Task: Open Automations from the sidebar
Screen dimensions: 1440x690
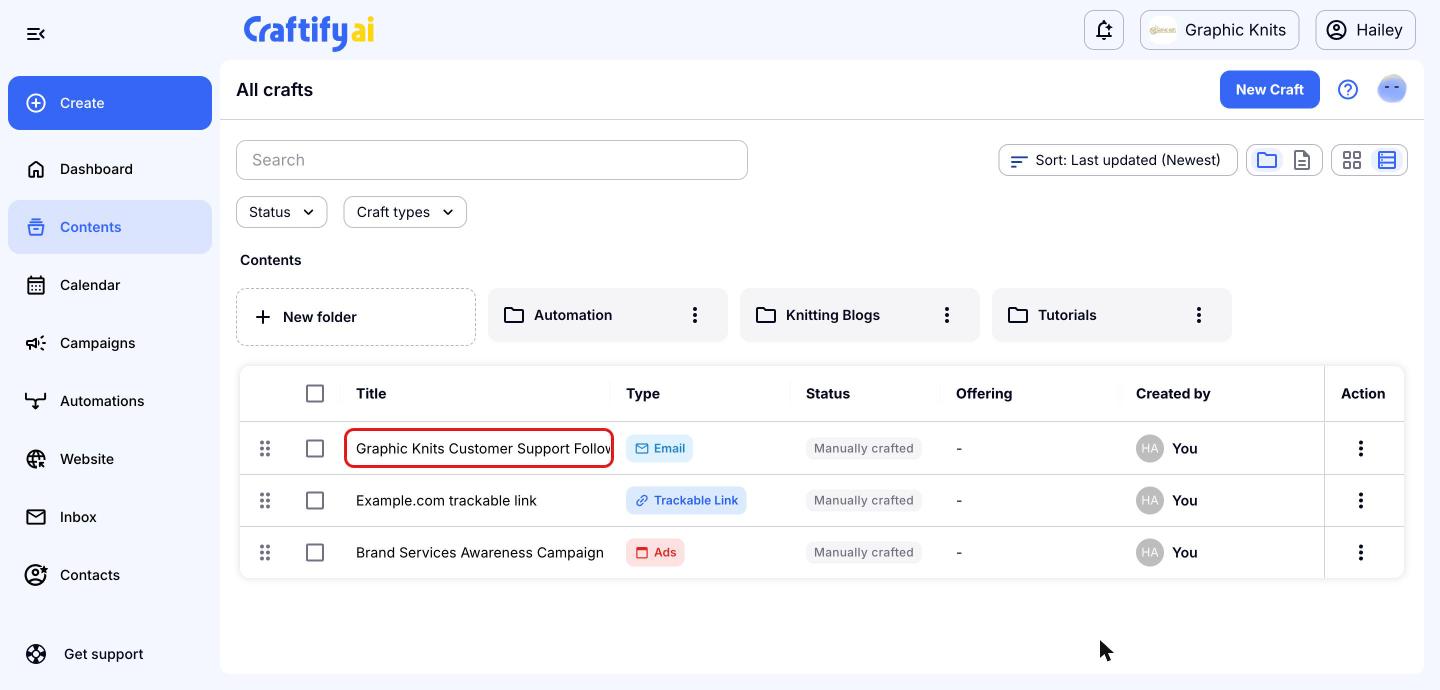Action: click(x=110, y=401)
